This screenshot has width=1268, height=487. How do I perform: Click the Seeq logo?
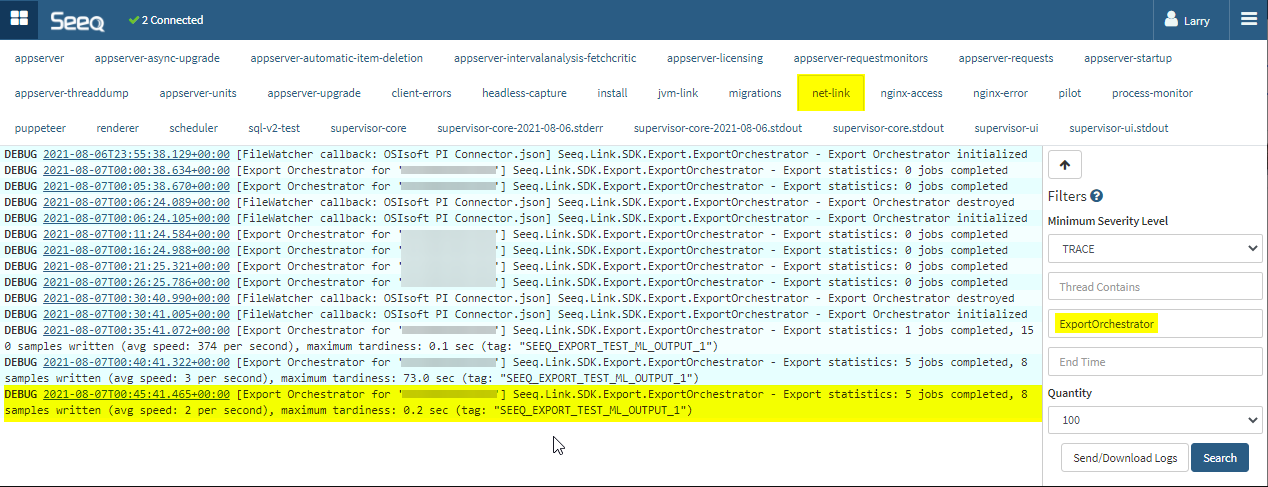coord(78,20)
